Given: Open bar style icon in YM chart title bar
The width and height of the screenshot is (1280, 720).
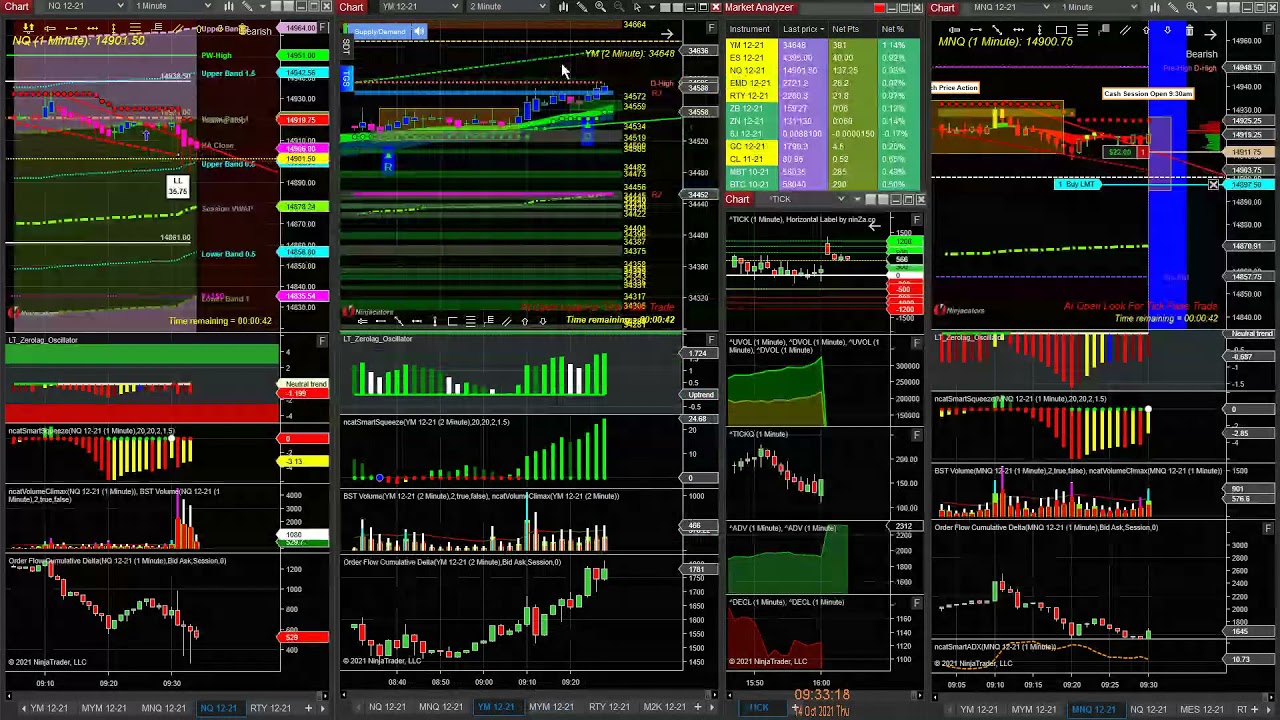Looking at the screenshot, I should click(563, 7).
